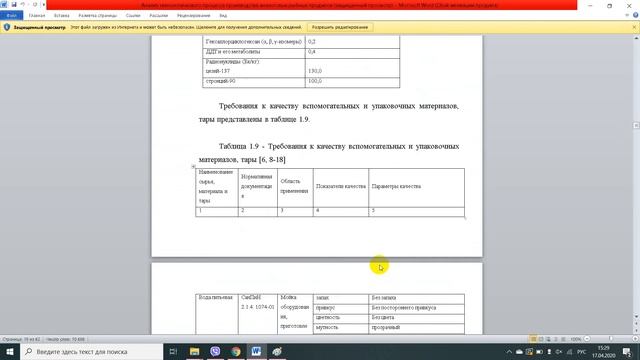This screenshot has height=360, width=640.
Task: Switch to the Главная ribbon tab
Action: click(x=37, y=16)
